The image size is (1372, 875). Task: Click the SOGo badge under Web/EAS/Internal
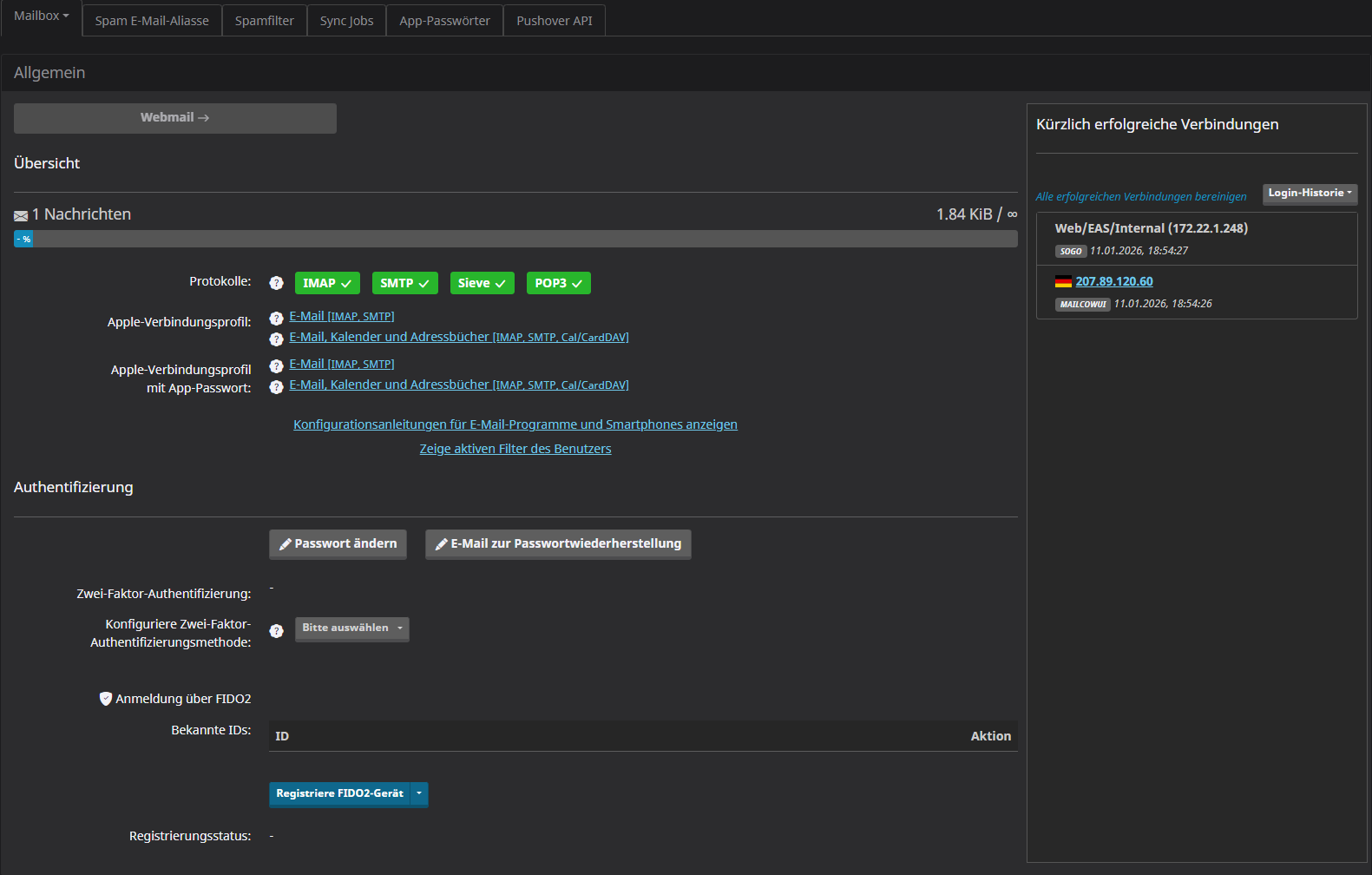click(x=1071, y=252)
